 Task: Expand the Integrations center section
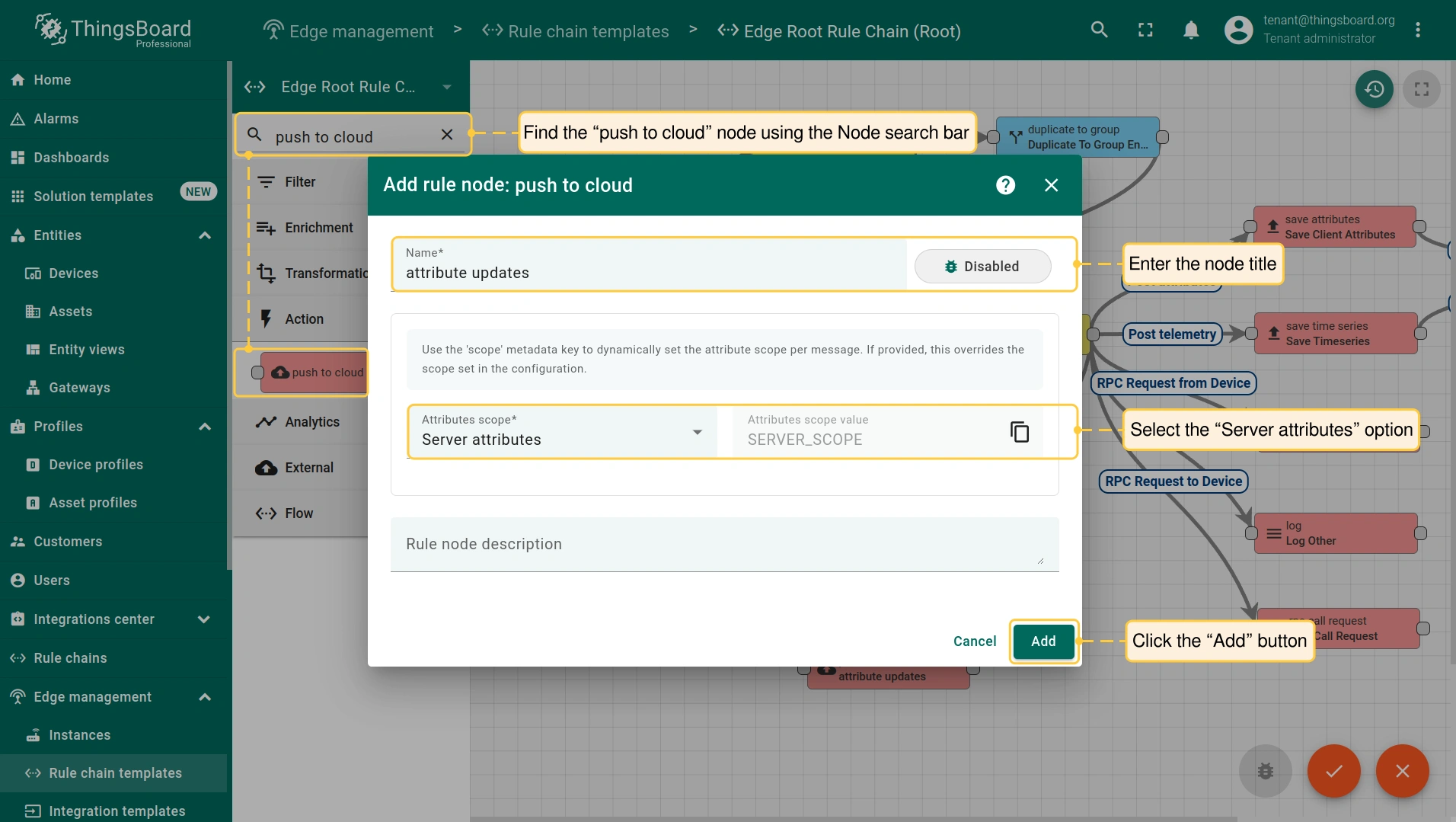point(204,619)
